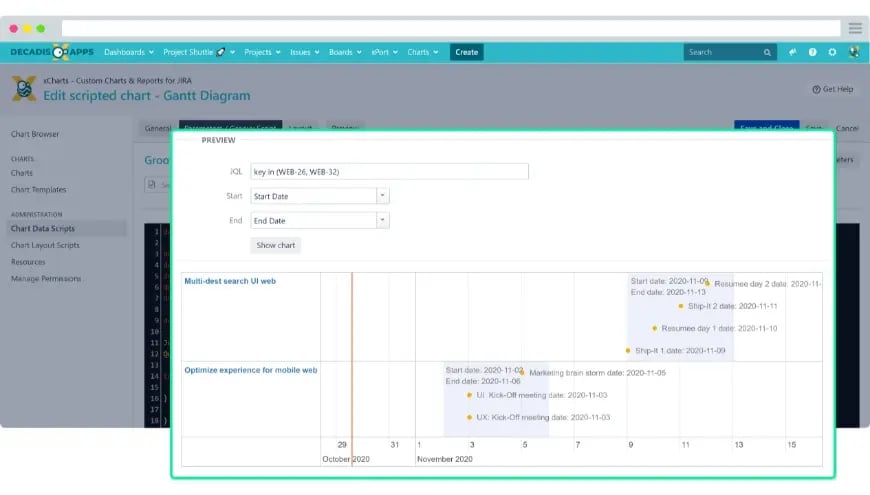Open the xPort menu
Viewport: 870px width, 495px height.
(x=384, y=52)
